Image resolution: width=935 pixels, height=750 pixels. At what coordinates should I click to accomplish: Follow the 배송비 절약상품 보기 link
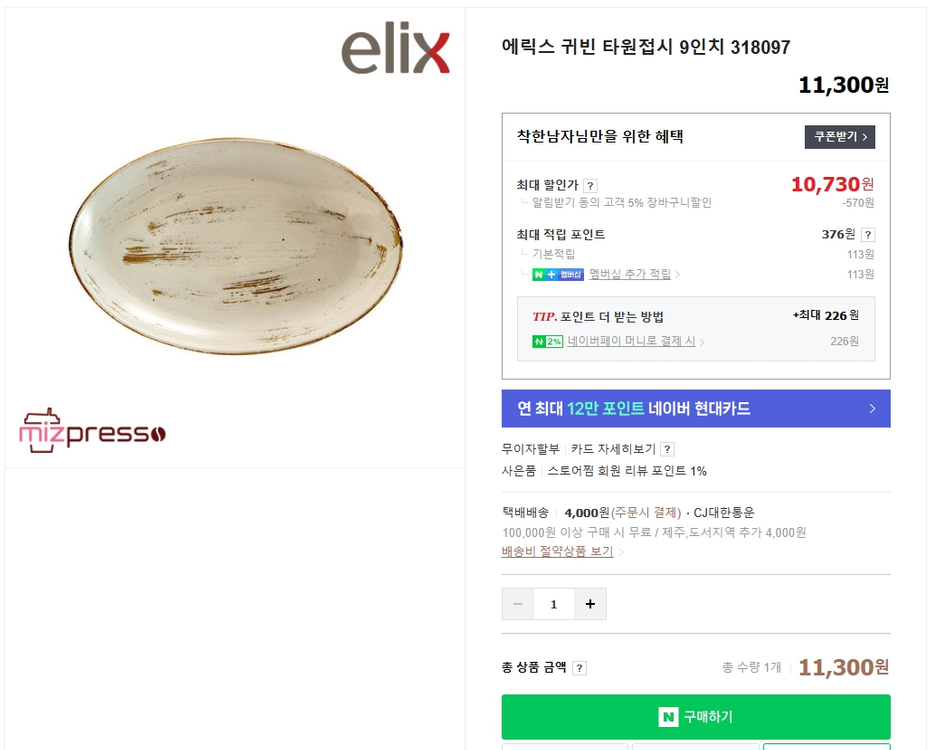[558, 552]
